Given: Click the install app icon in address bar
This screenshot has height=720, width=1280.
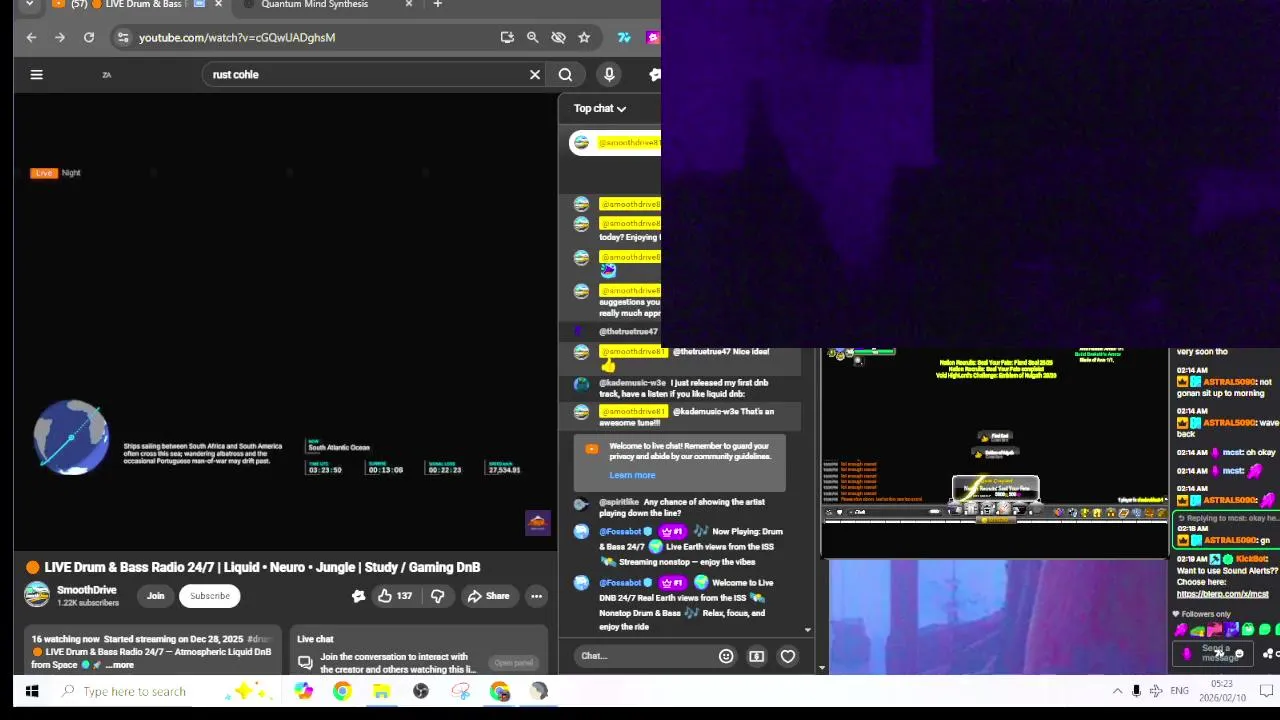Looking at the screenshot, I should click(507, 37).
